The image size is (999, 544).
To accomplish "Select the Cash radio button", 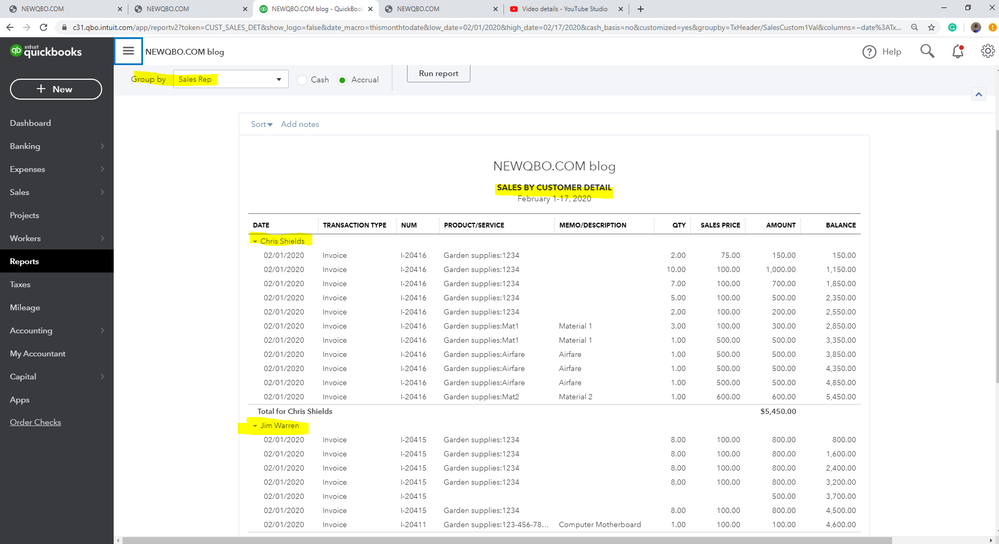I will coord(302,80).
